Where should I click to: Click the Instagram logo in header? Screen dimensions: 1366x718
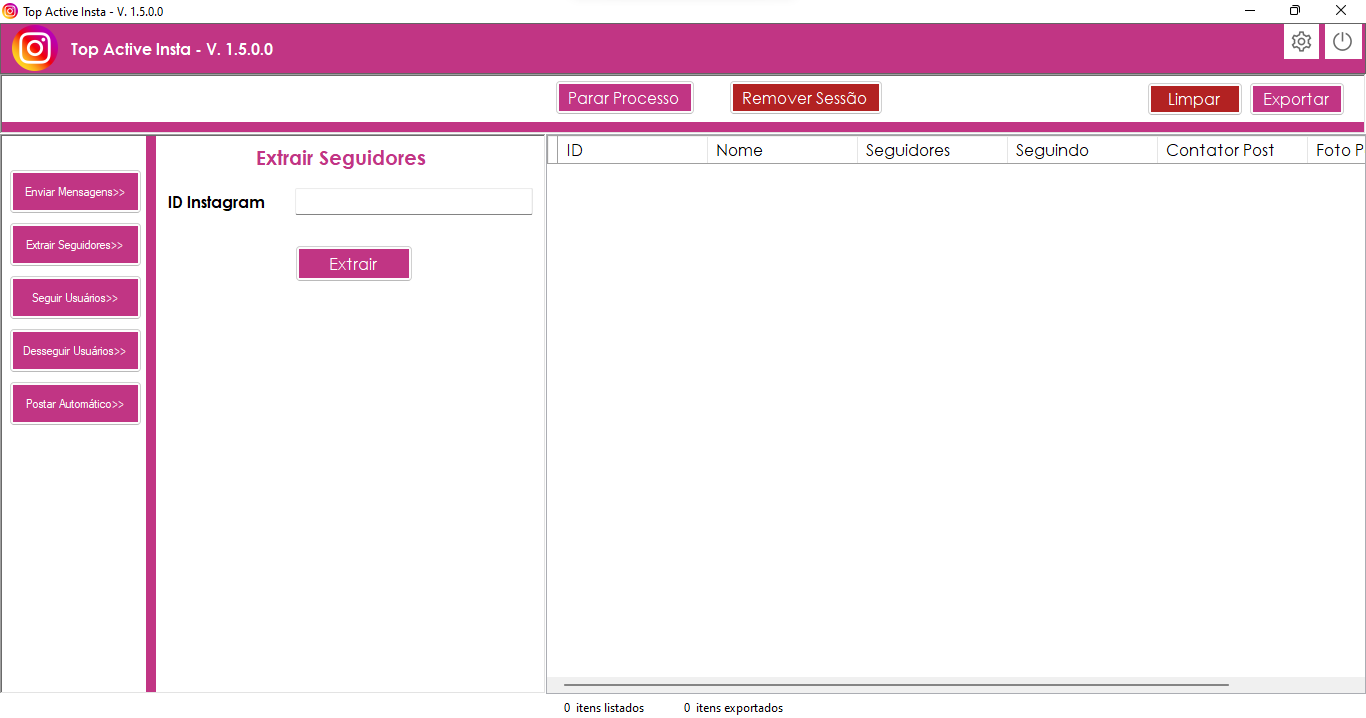point(35,48)
